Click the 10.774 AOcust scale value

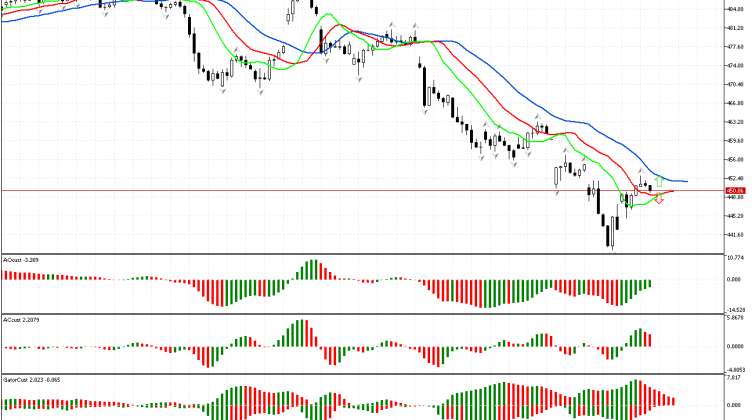pyautogui.click(x=735, y=259)
